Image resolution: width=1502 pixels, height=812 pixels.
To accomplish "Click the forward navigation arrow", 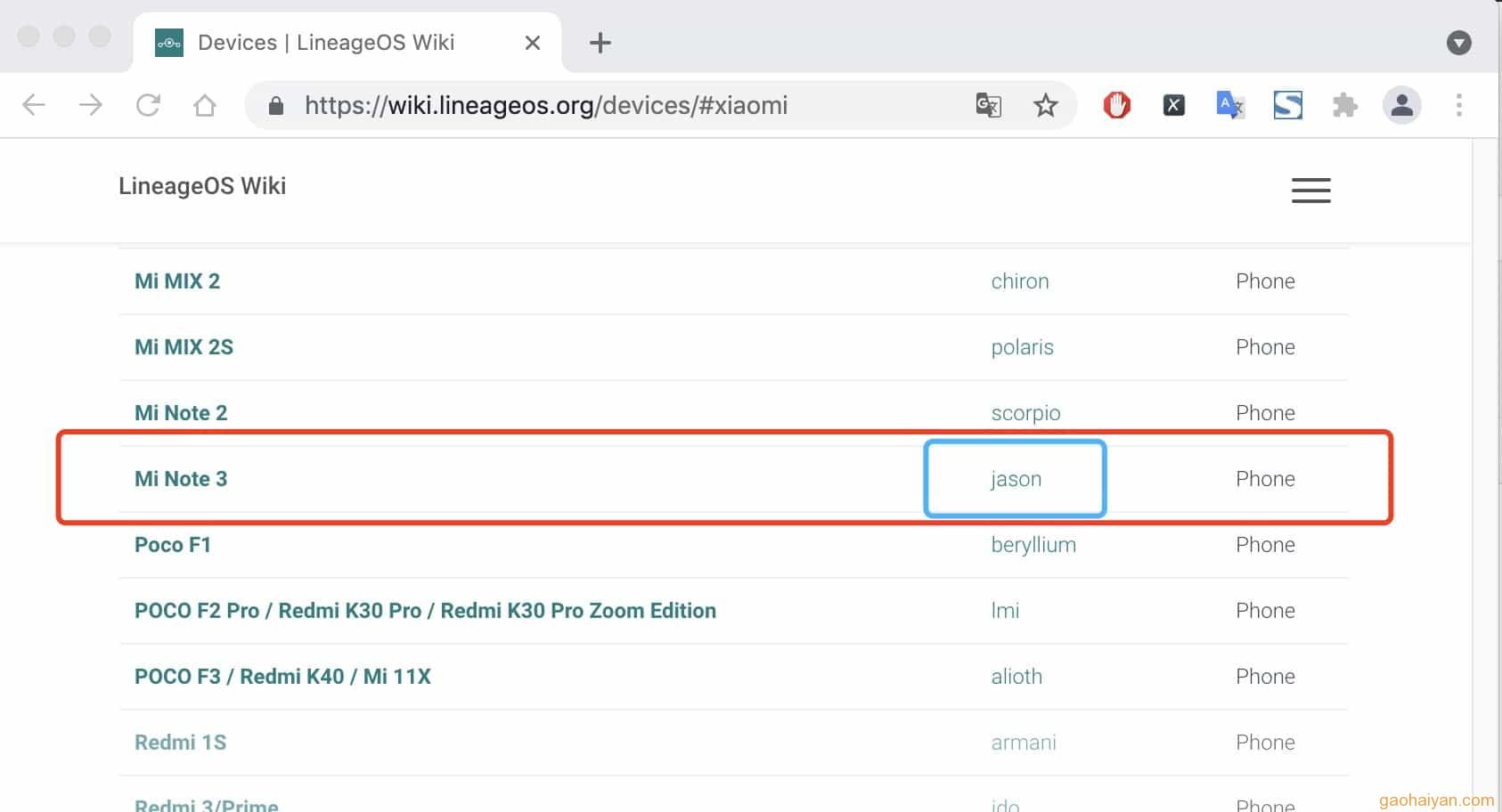I will pyautogui.click(x=91, y=105).
